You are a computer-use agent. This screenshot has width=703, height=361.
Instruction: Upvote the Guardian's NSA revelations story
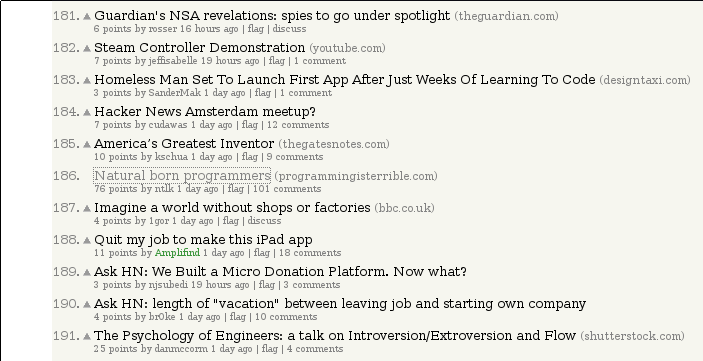(x=87, y=17)
